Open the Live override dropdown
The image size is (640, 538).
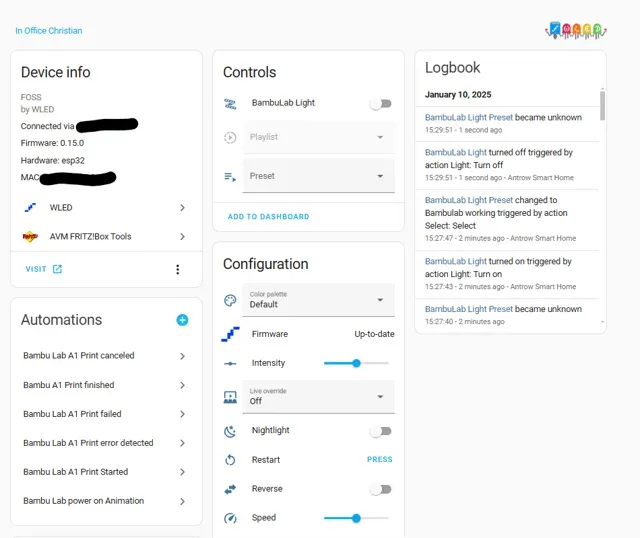coord(318,397)
